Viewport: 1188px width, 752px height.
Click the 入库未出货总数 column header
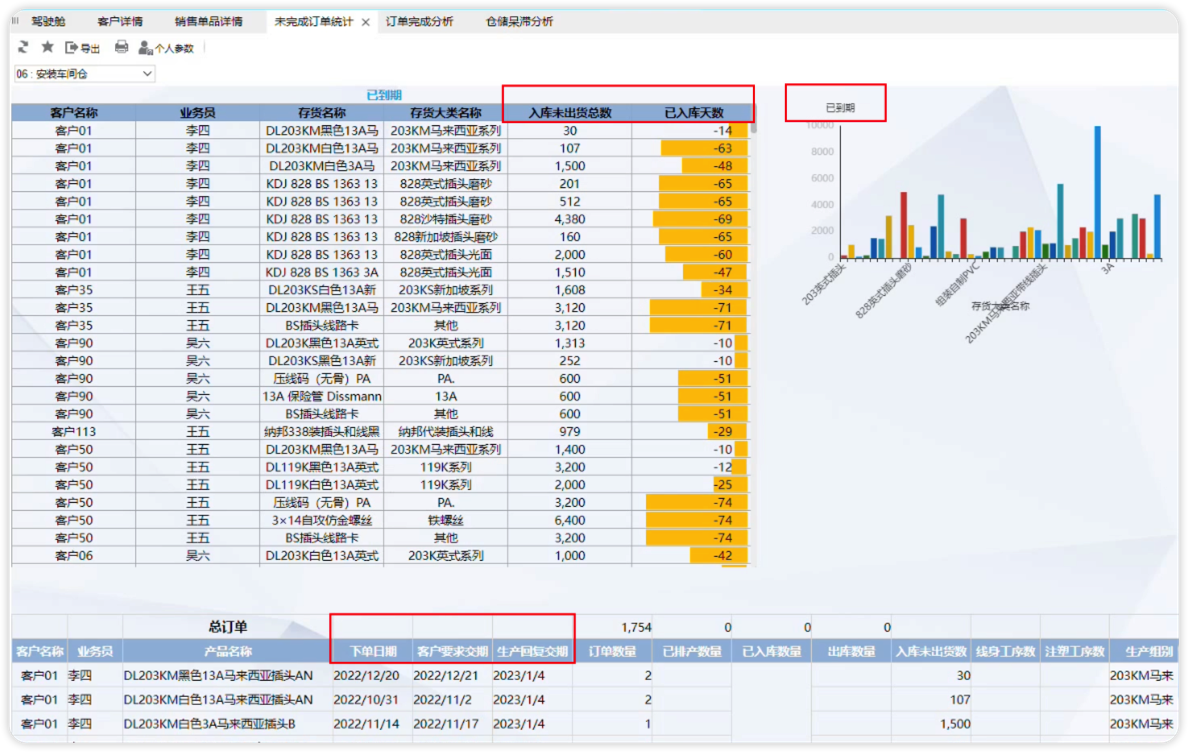(x=570, y=112)
